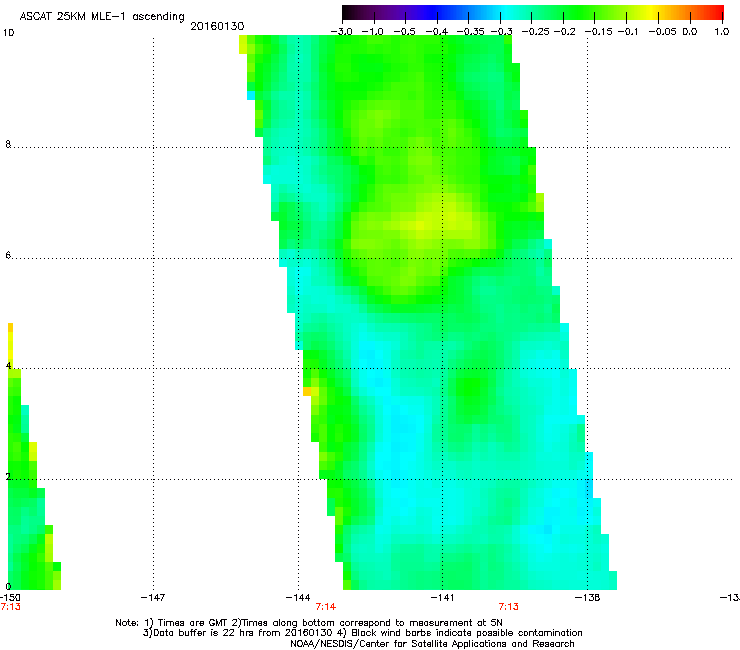
Task: Click the '-0.4' color scale label
Action: [437, 32]
